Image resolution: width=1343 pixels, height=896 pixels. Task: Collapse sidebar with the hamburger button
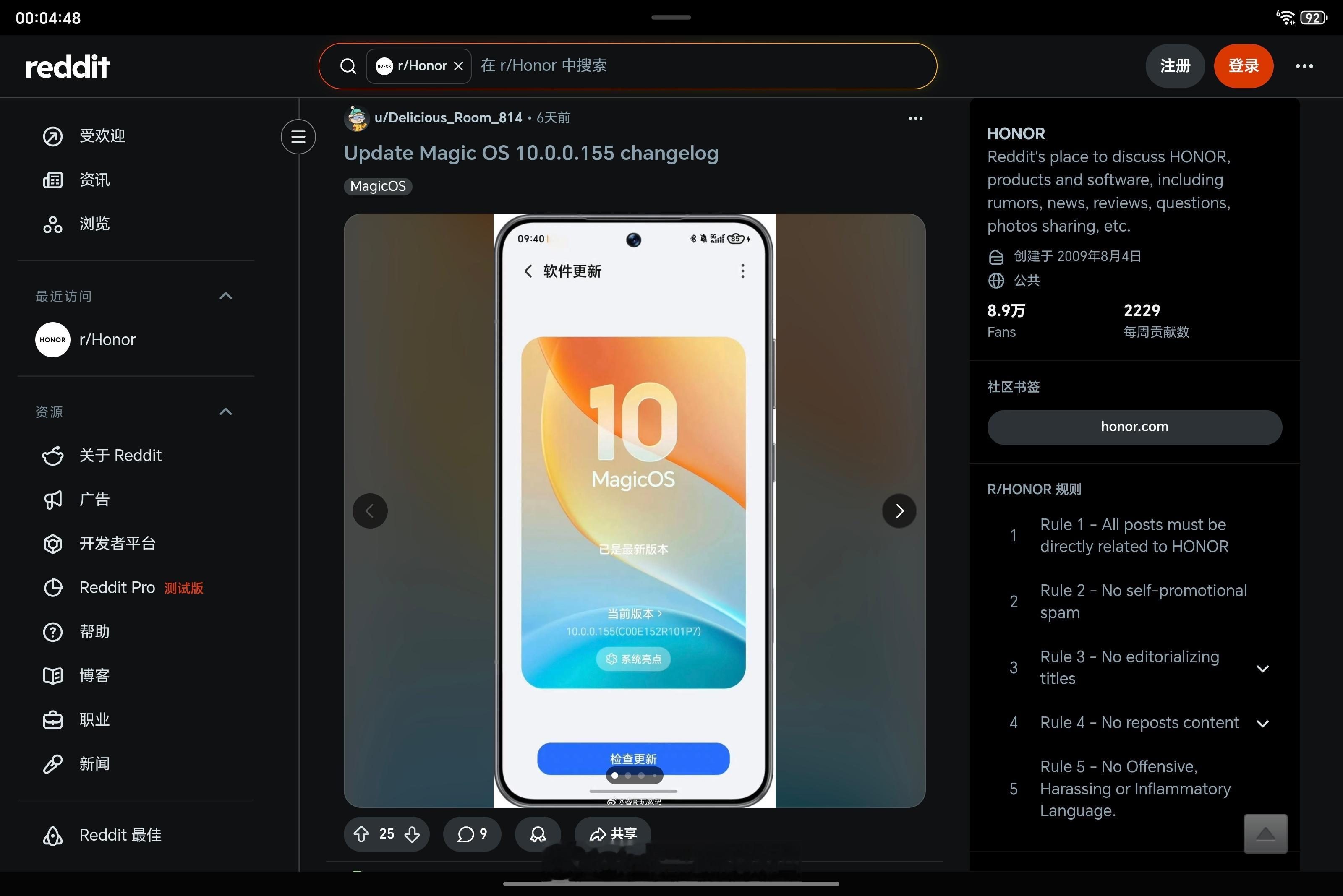[298, 137]
